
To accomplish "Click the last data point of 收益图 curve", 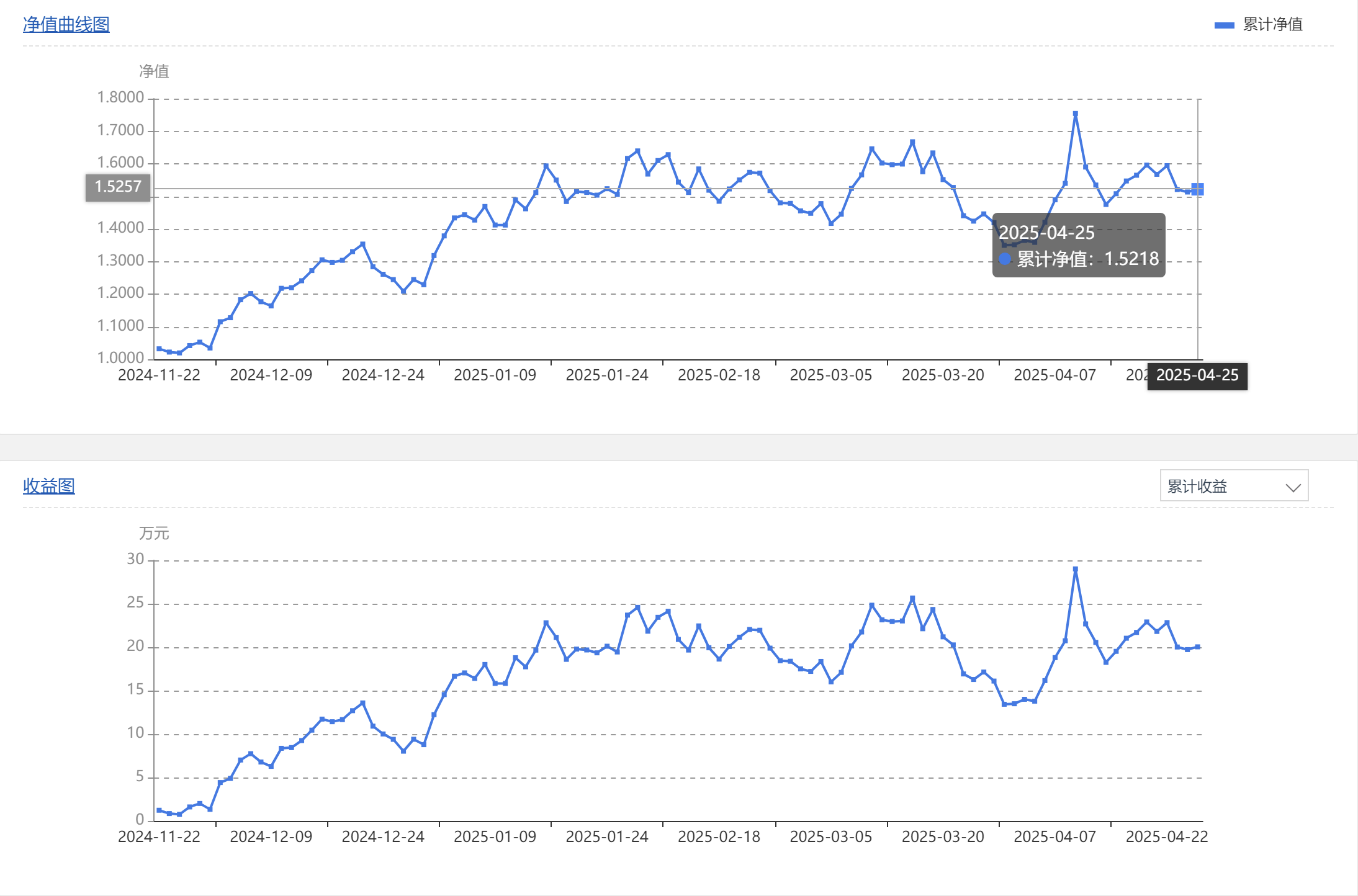I will [x=1197, y=647].
